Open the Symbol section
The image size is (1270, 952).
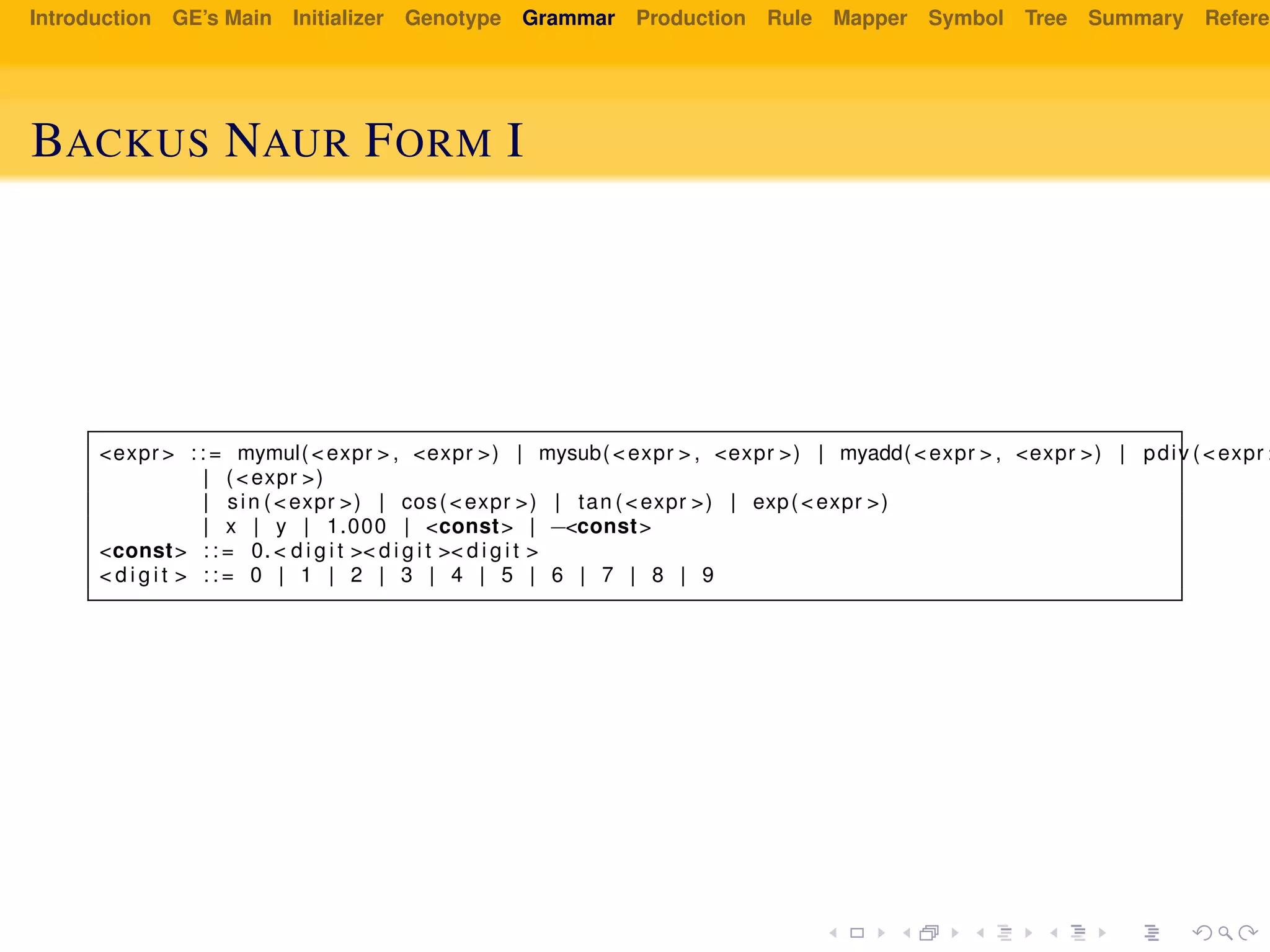tap(966, 19)
